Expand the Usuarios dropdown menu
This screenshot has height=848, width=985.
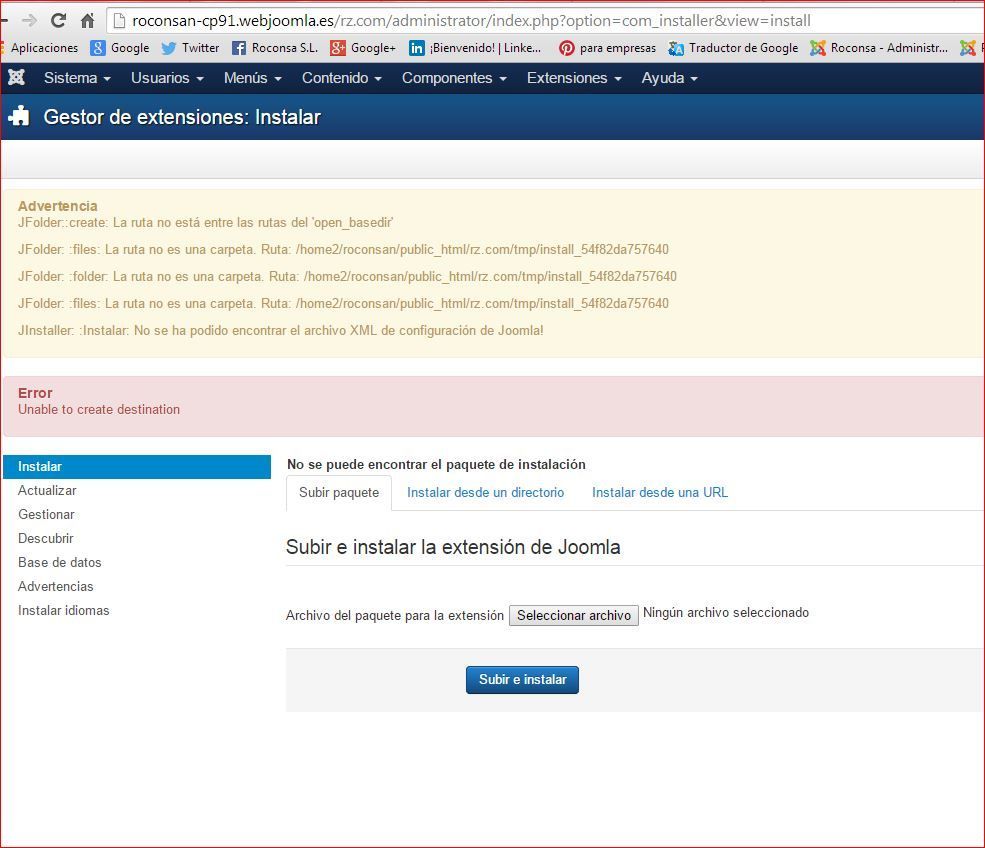pyautogui.click(x=167, y=78)
